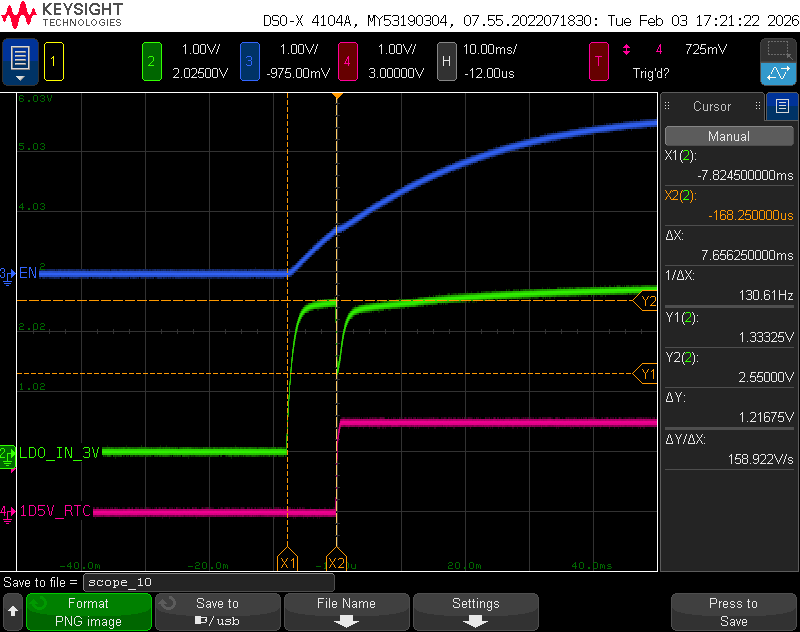800x632 pixels.
Task: Click the zoom selection rectangle icon
Action: [778, 50]
